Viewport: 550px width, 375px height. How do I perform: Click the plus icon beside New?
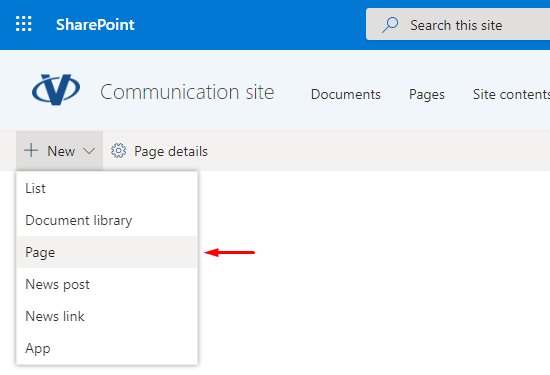coord(31,150)
